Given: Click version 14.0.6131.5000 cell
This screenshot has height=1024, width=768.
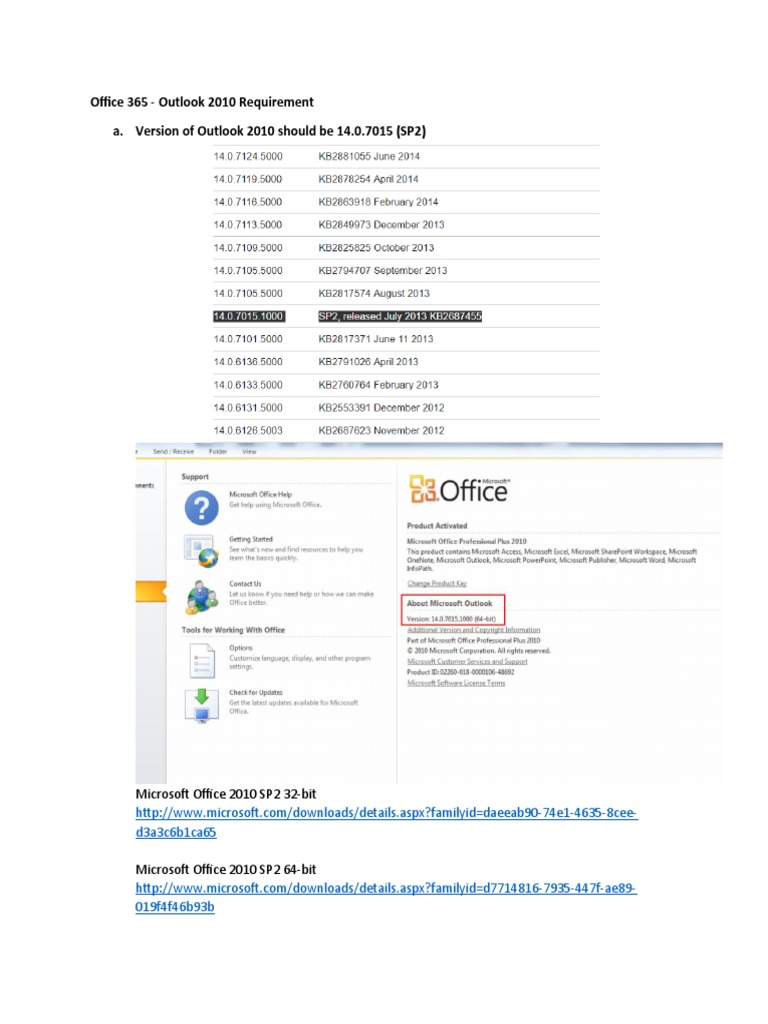Looking at the screenshot, I should pos(248,408).
